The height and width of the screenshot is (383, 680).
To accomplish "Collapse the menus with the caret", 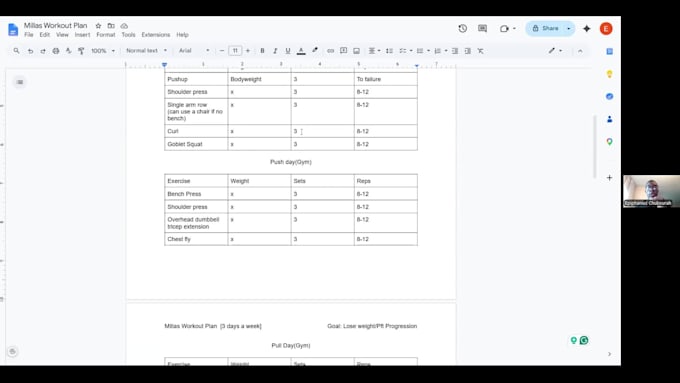I will point(580,51).
